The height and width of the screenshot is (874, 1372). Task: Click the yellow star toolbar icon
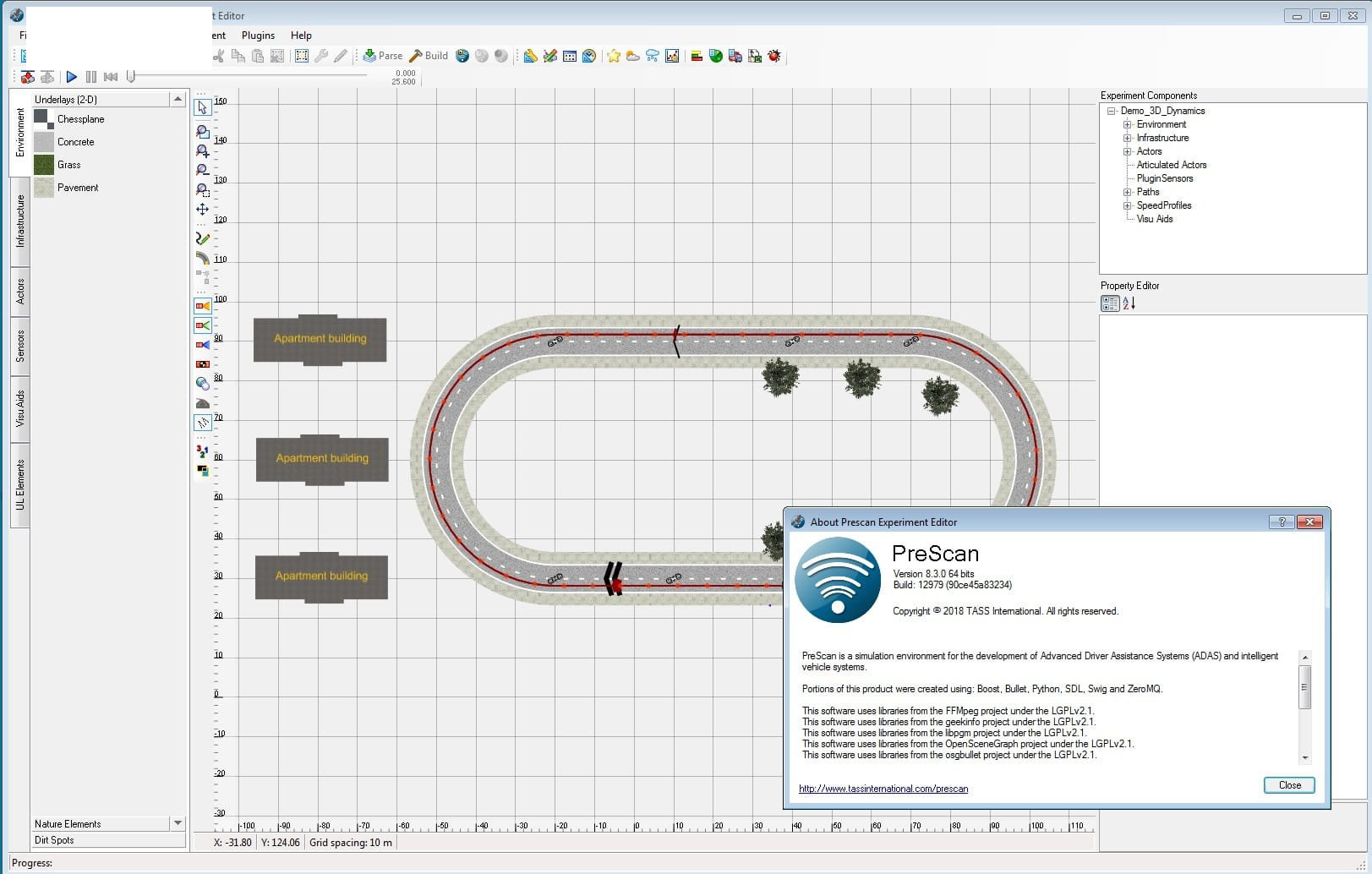tap(614, 56)
